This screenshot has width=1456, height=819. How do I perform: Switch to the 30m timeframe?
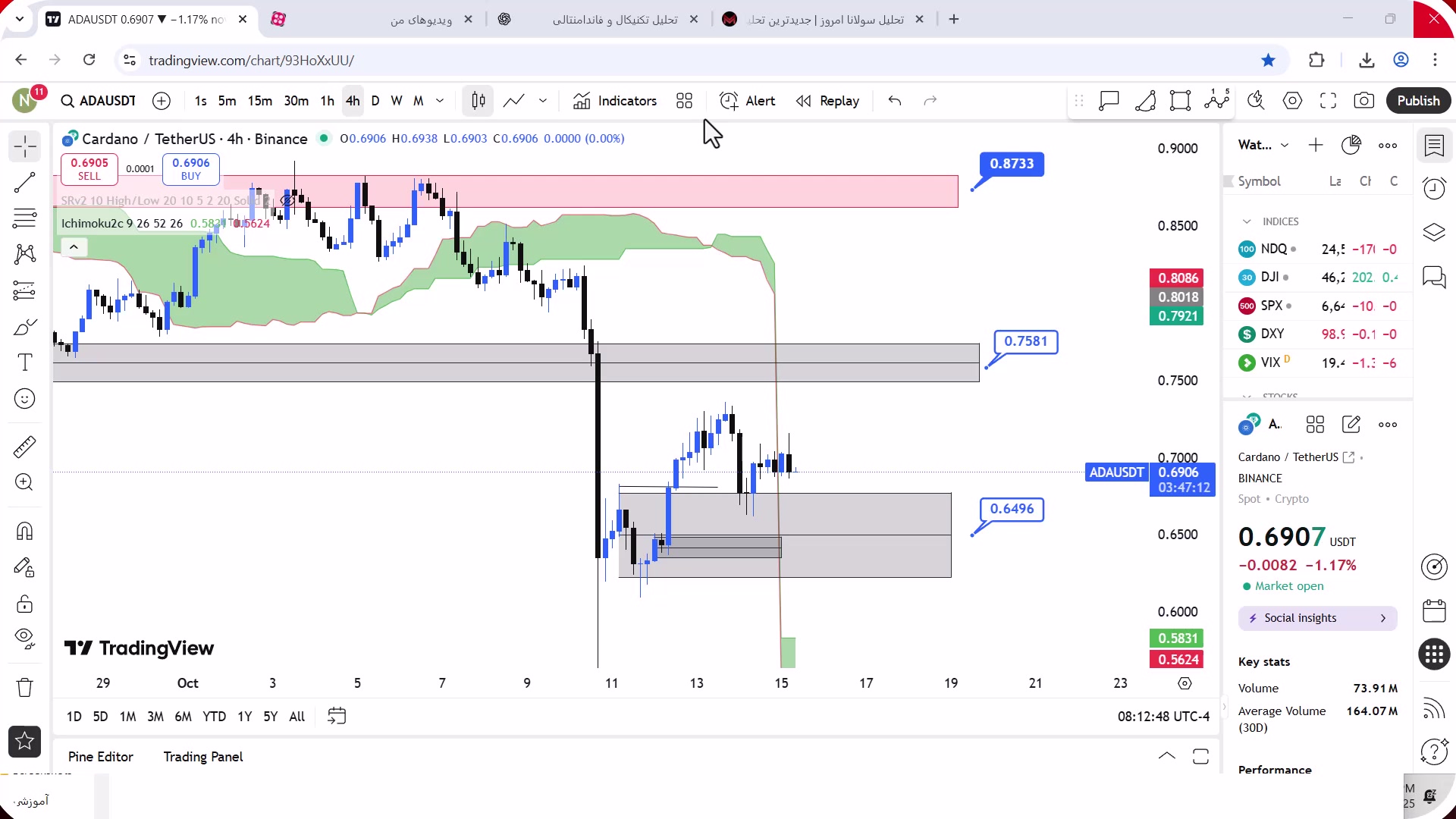pyautogui.click(x=297, y=101)
